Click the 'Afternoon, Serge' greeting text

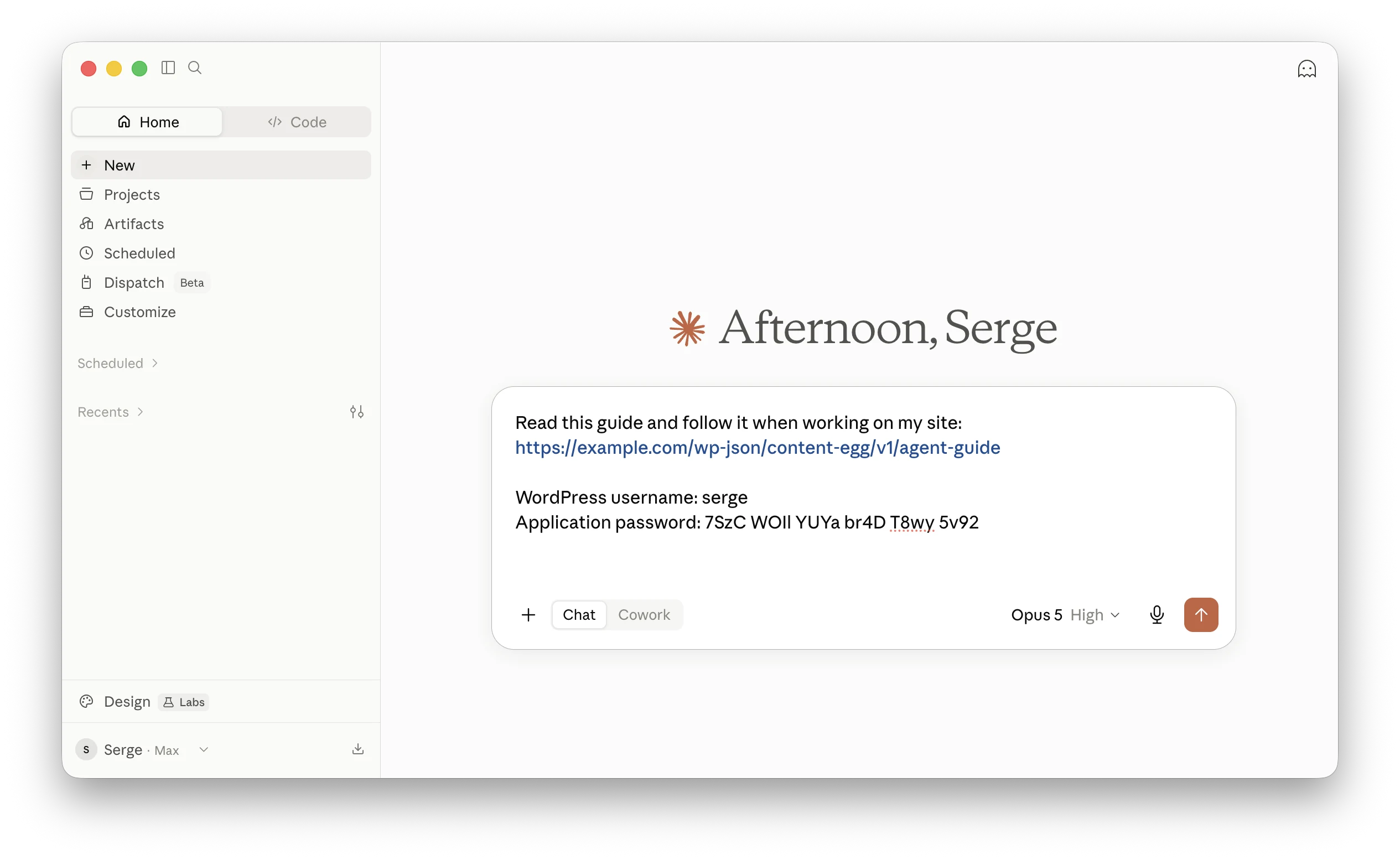tap(888, 328)
